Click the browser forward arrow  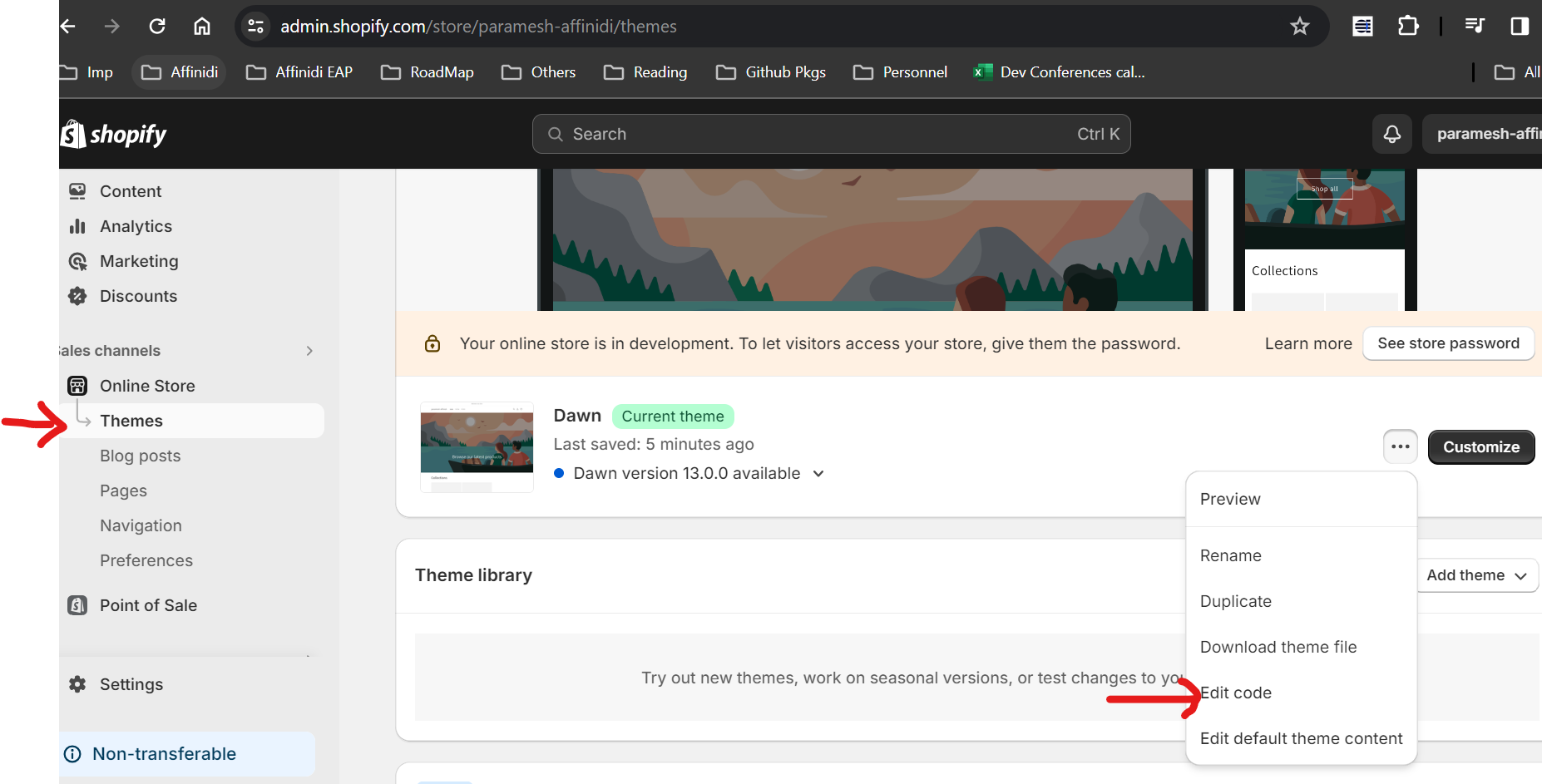(111, 27)
